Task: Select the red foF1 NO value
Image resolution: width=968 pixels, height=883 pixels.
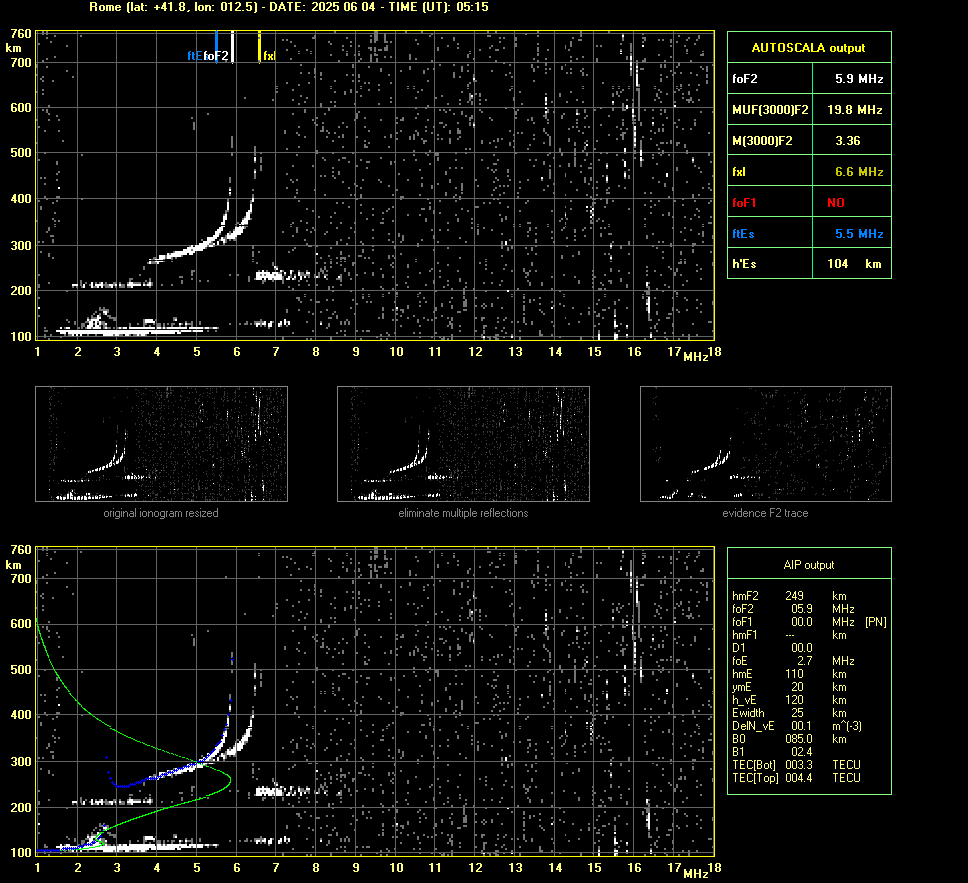Action: (836, 203)
